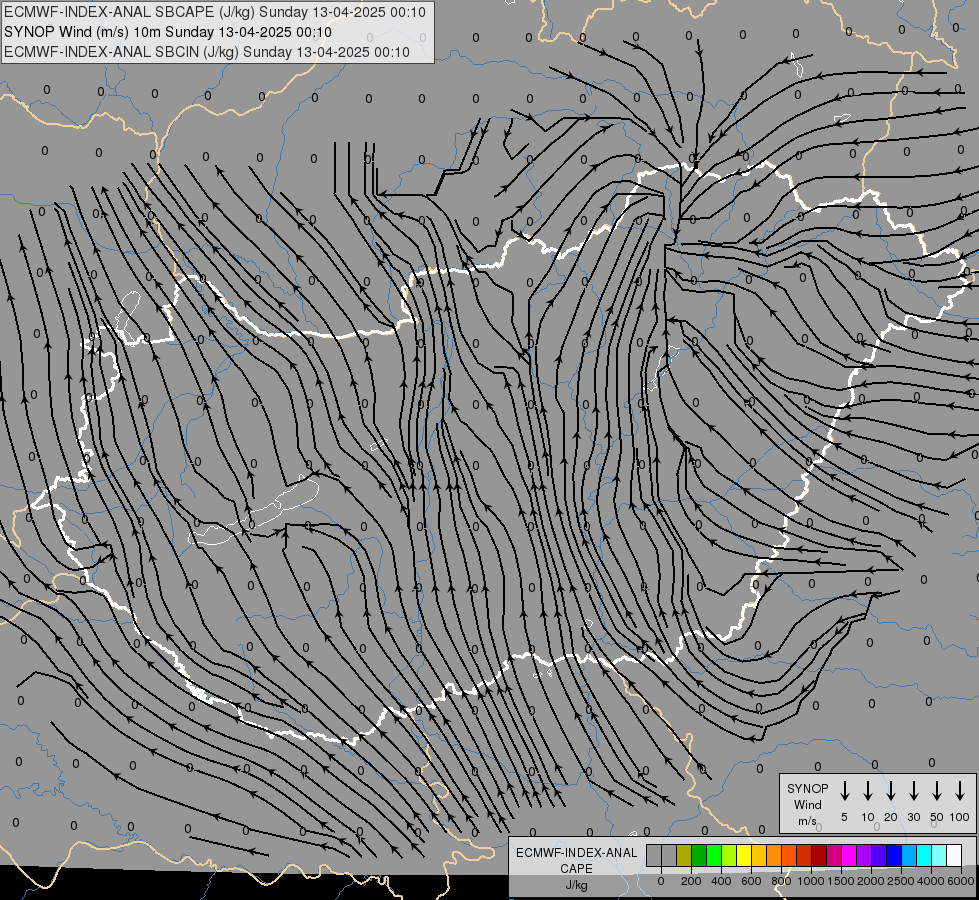Click the wind arrow above 10 m/s
The height and width of the screenshot is (900, 979).
[x=868, y=791]
